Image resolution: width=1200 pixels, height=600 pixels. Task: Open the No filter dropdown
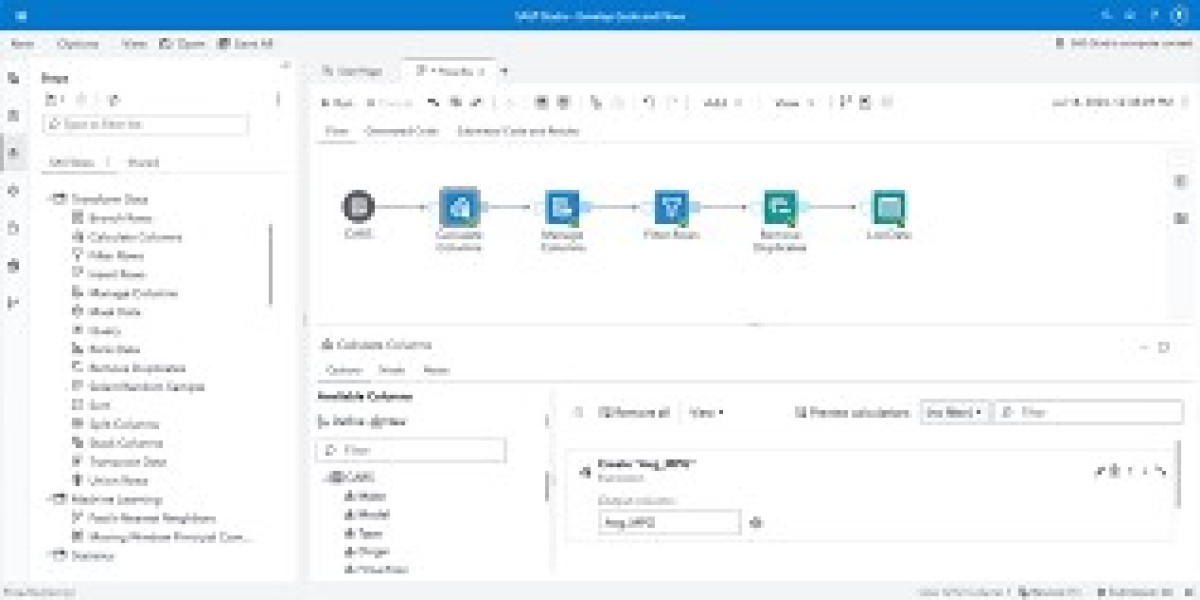point(955,412)
